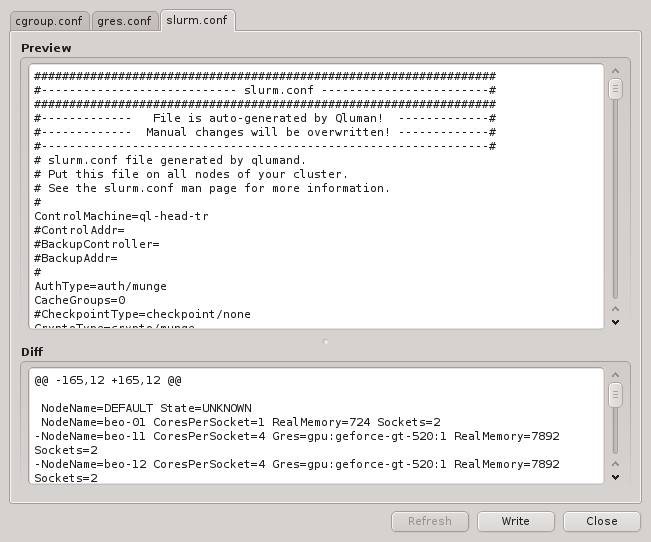Click the Refresh button

[430, 521]
